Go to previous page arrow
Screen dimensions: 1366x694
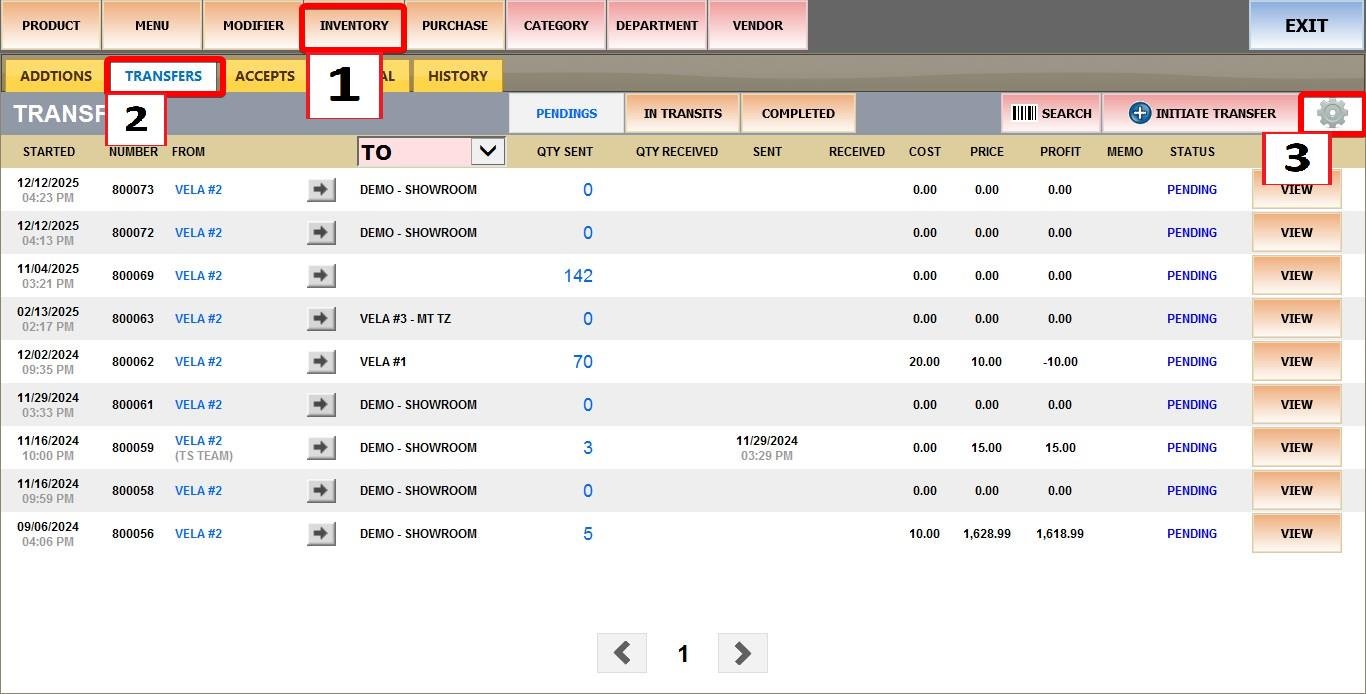tap(622, 653)
